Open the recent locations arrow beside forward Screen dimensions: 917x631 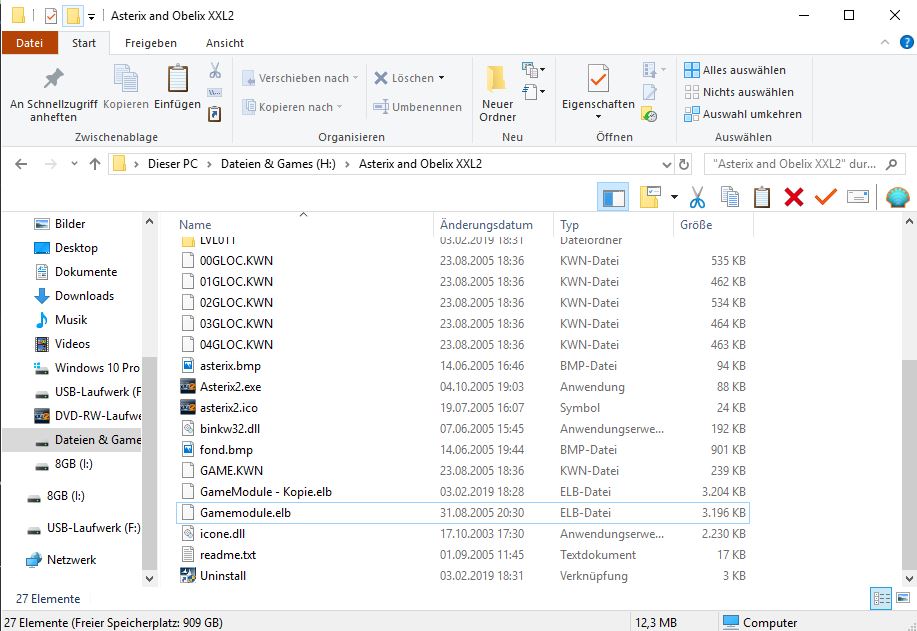pyautogui.click(x=74, y=164)
